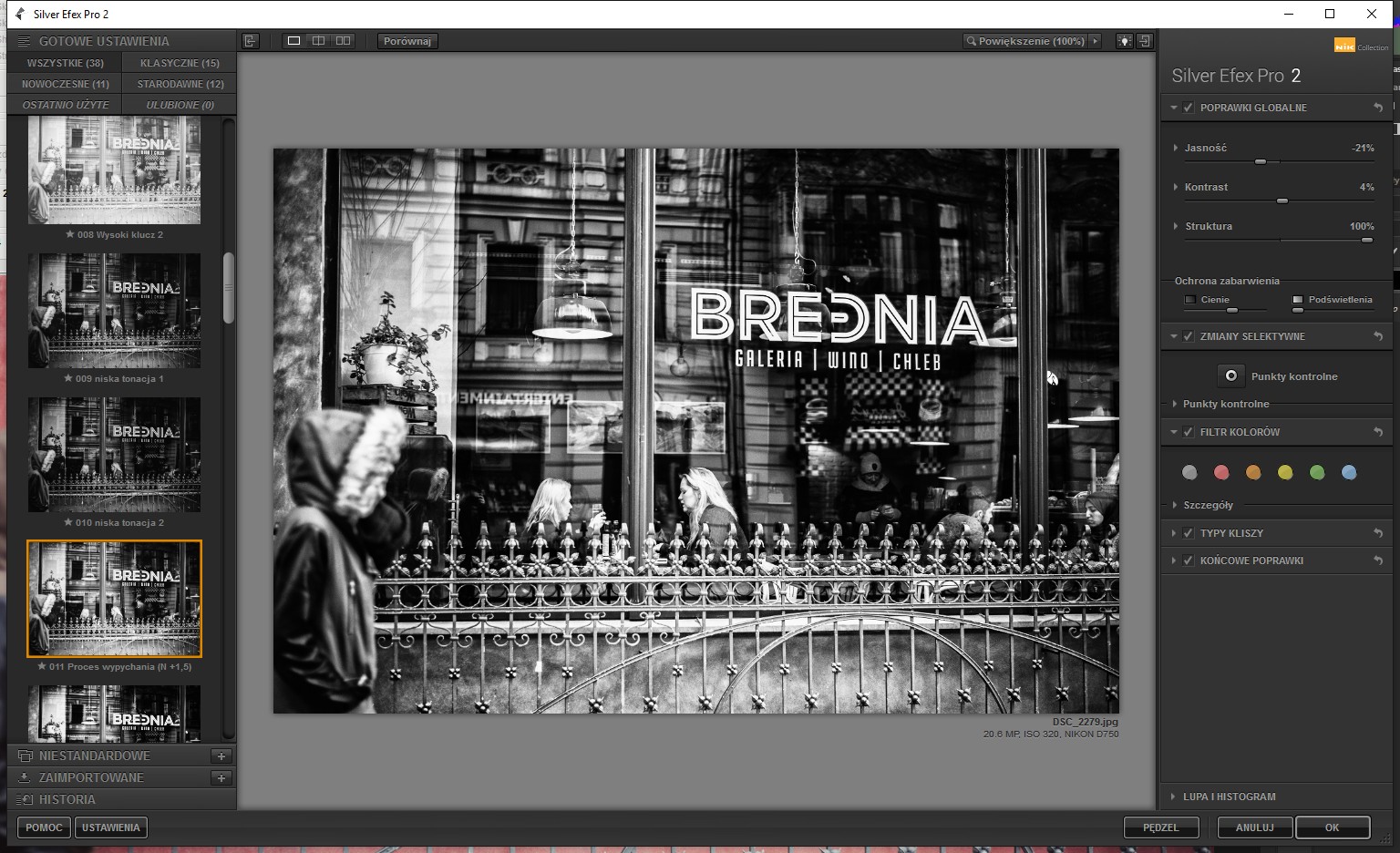The width and height of the screenshot is (1400, 853).
Task: Show Klasyczne (15) presets
Action: pyautogui.click(x=180, y=63)
